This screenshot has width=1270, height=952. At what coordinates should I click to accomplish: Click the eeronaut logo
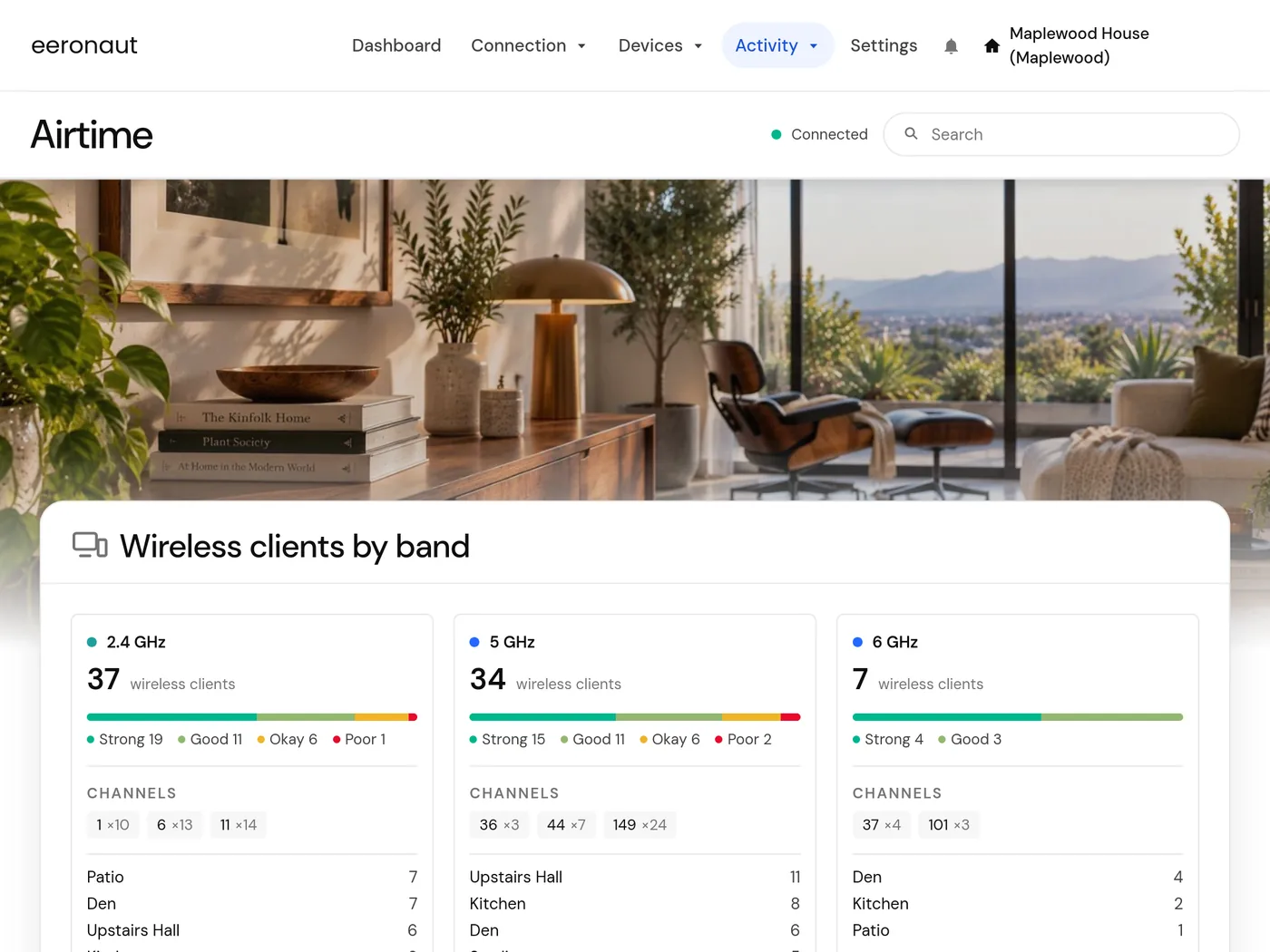tap(84, 45)
